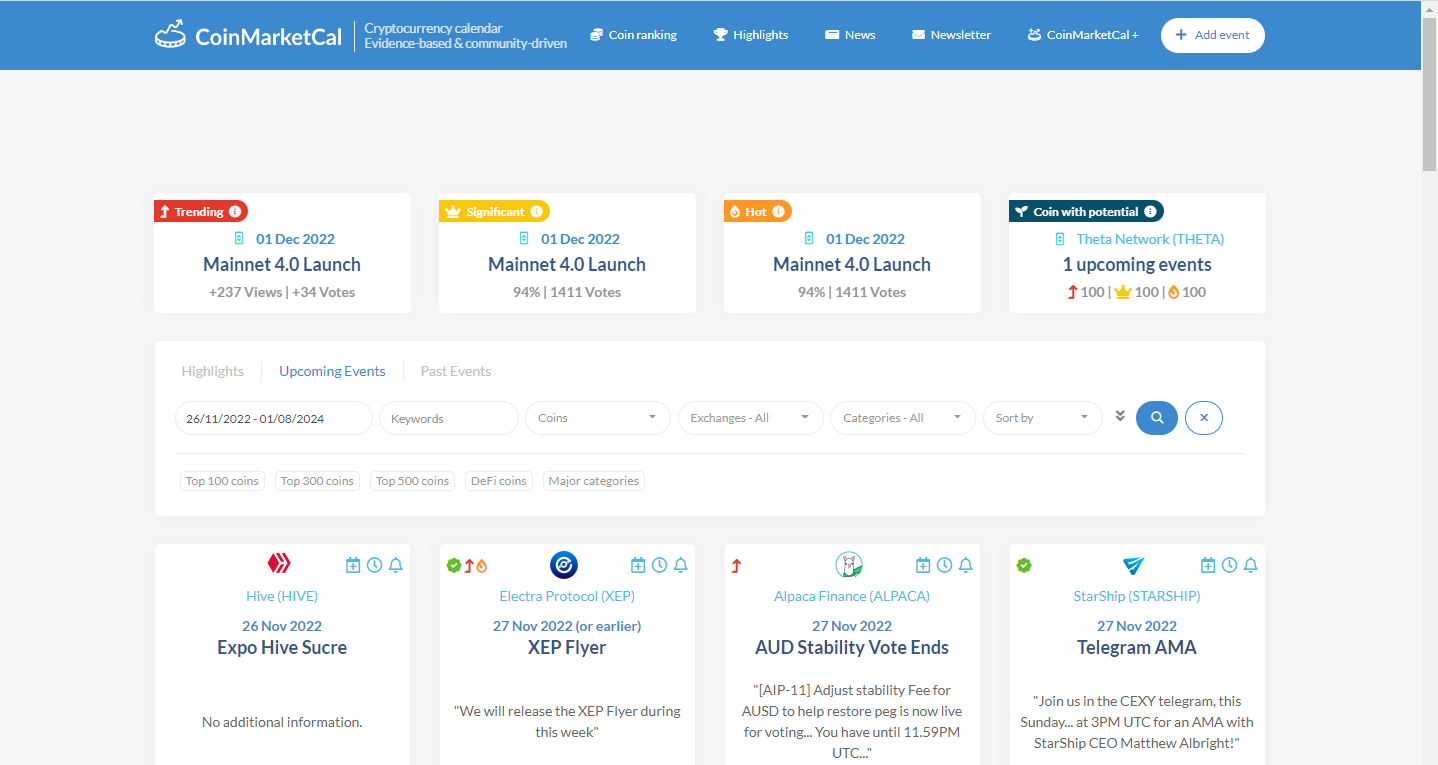Set bell alert on XEP Flyer card
This screenshot has height=765, width=1438.
tap(681, 566)
